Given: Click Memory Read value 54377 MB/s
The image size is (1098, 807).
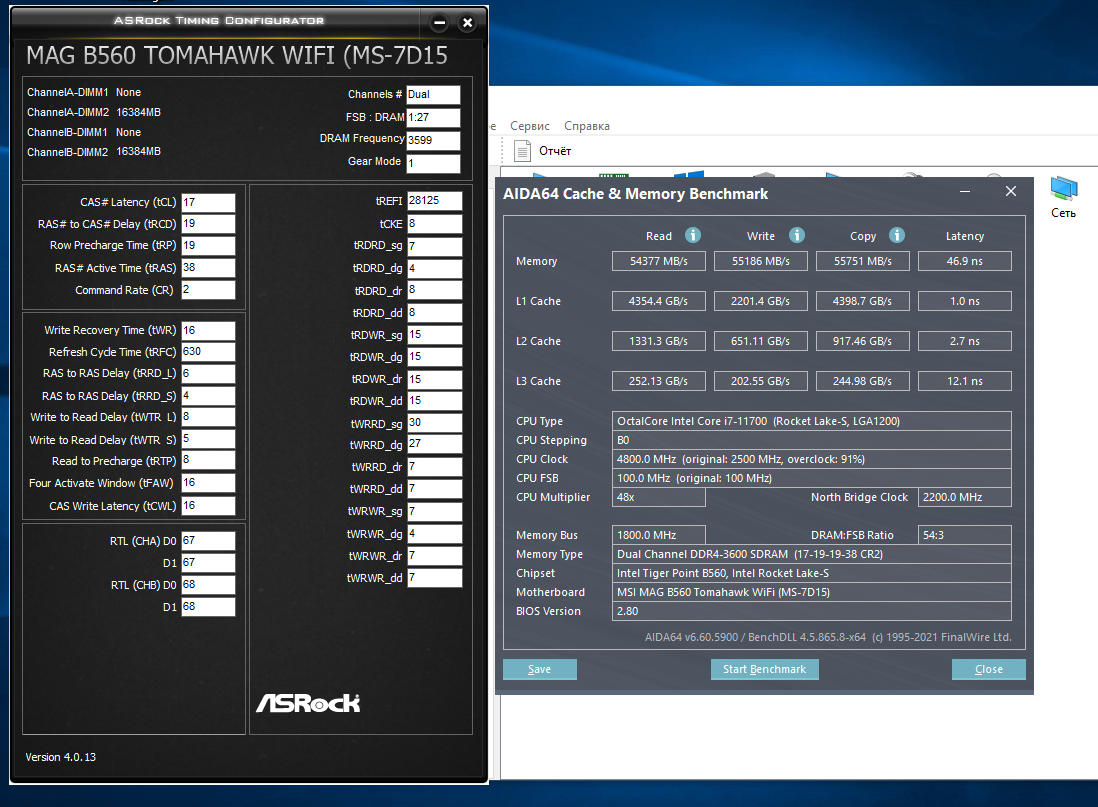Looking at the screenshot, I should click(x=659, y=261).
